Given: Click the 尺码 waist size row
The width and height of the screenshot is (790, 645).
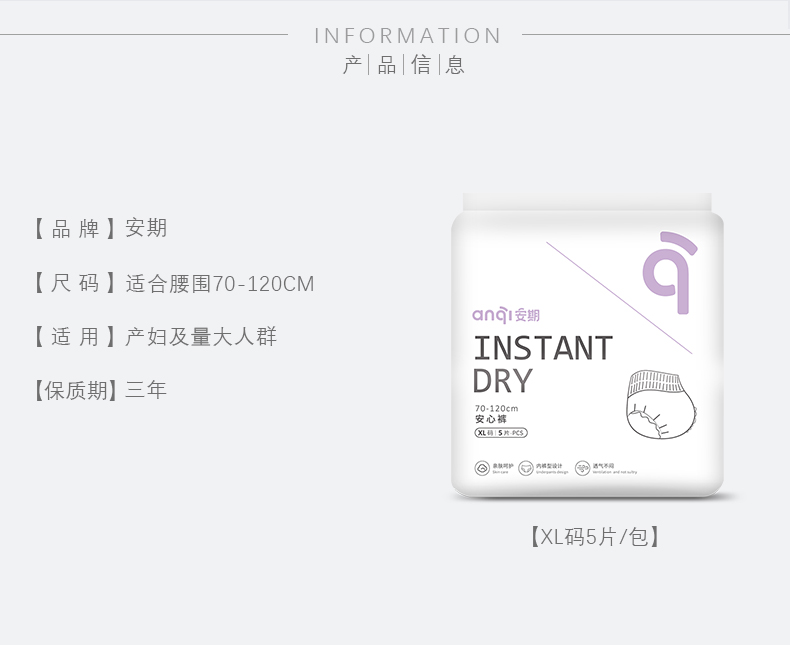Looking at the screenshot, I should (x=173, y=284).
